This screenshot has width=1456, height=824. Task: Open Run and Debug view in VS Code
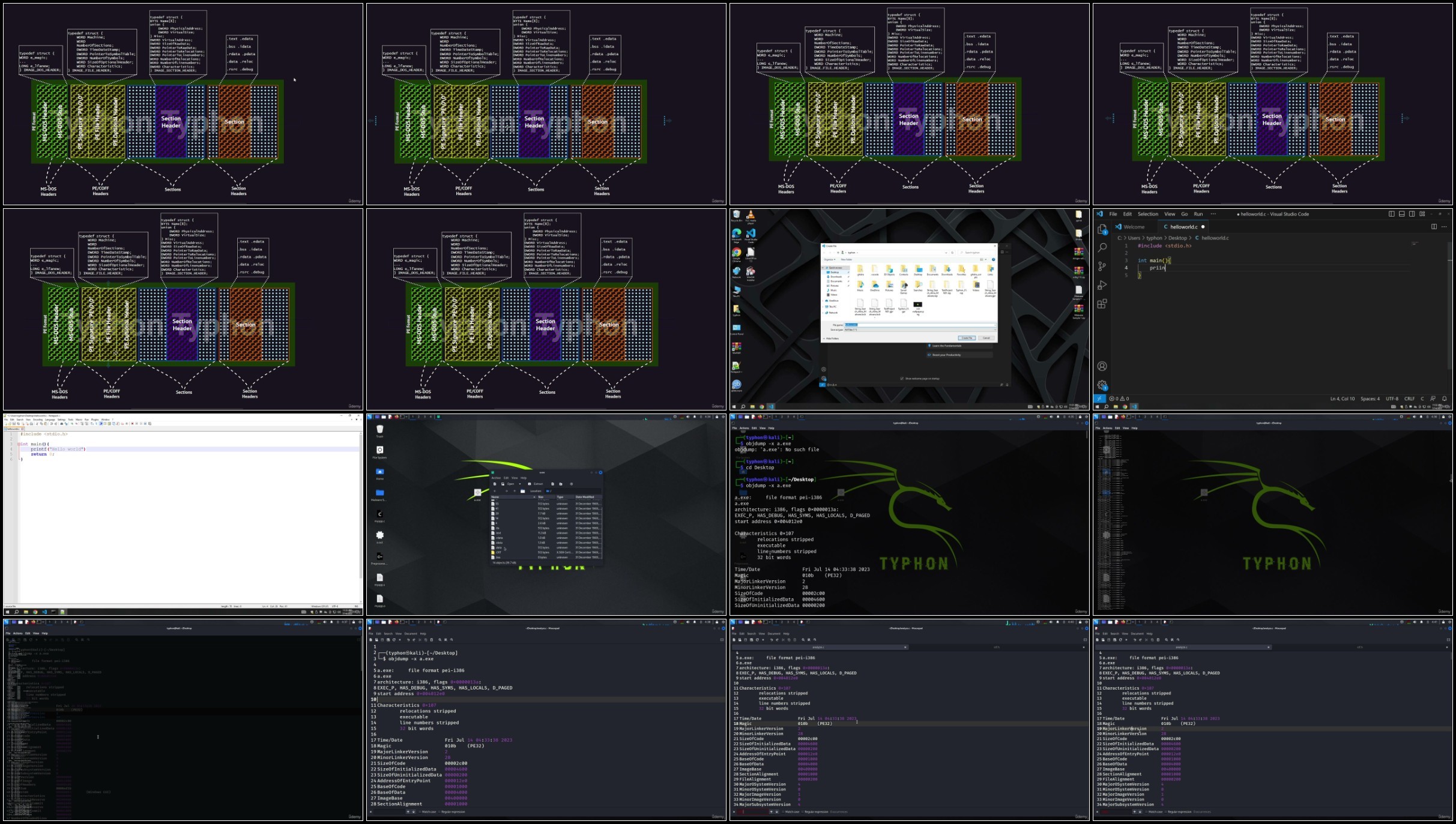coord(1102,285)
